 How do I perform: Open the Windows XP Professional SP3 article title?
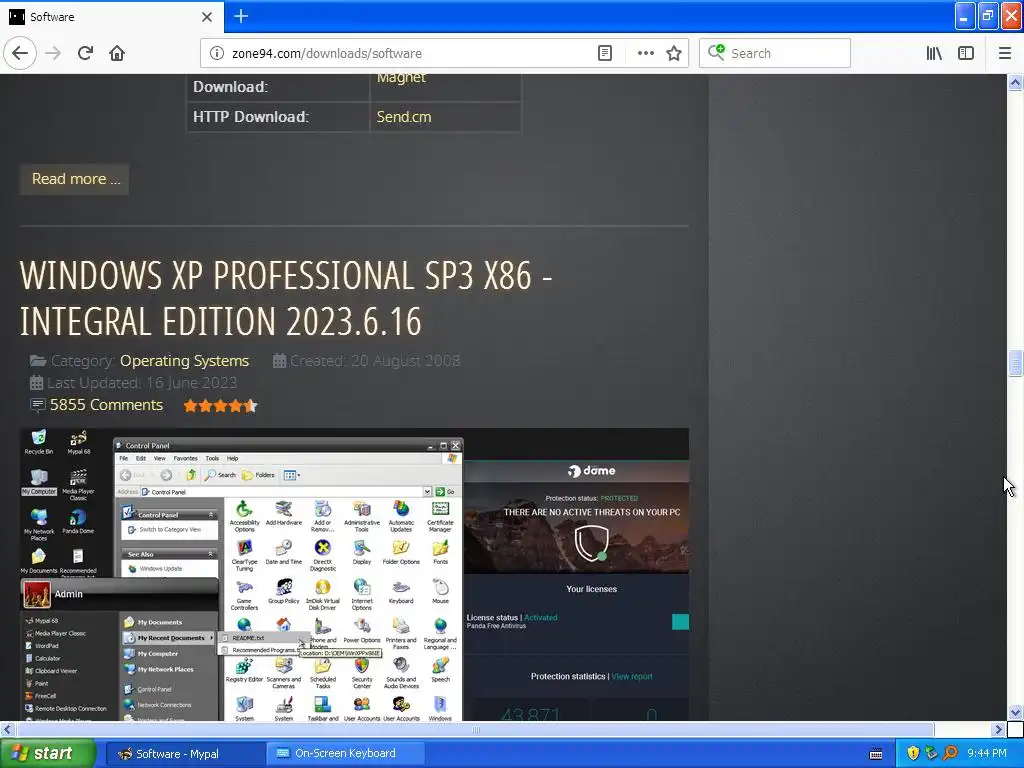285,298
